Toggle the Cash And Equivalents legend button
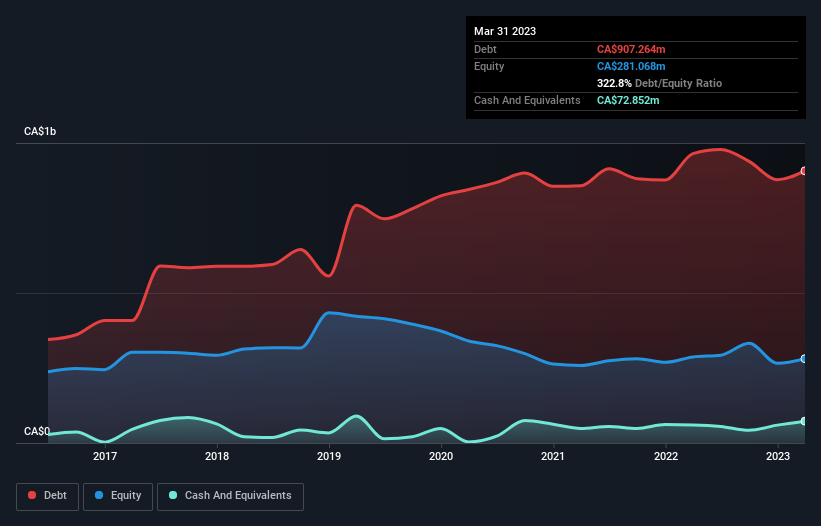Screen dimensions: 821x526 pos(230,496)
